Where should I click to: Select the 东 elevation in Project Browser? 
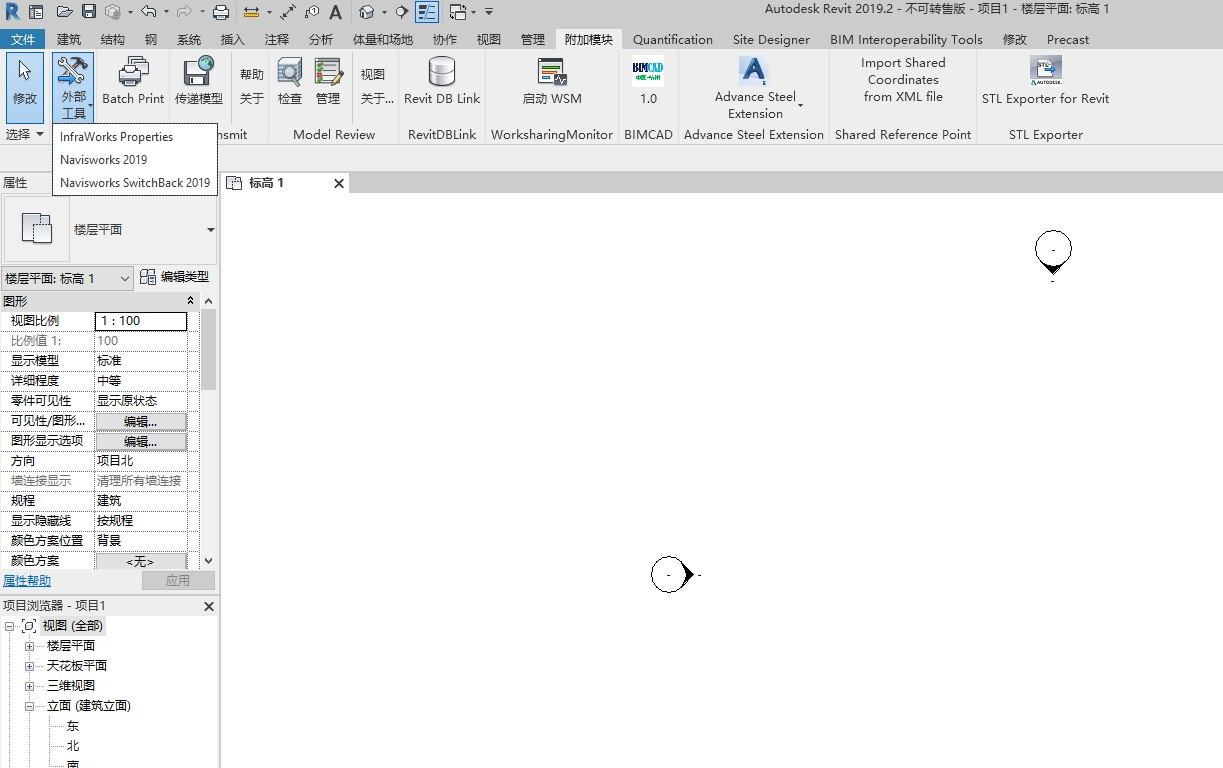click(x=73, y=726)
